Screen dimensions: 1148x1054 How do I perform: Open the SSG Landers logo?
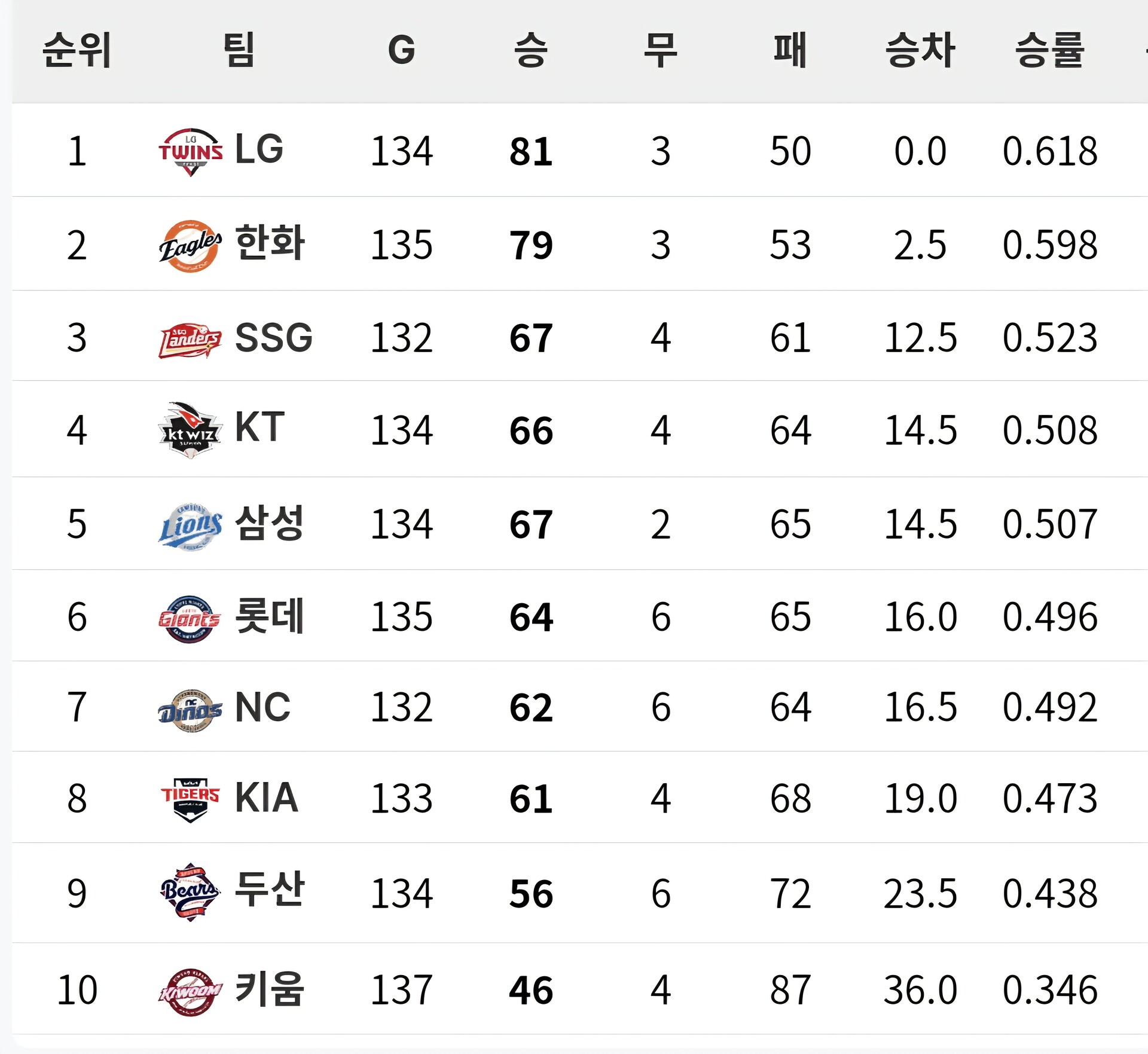tap(190, 340)
